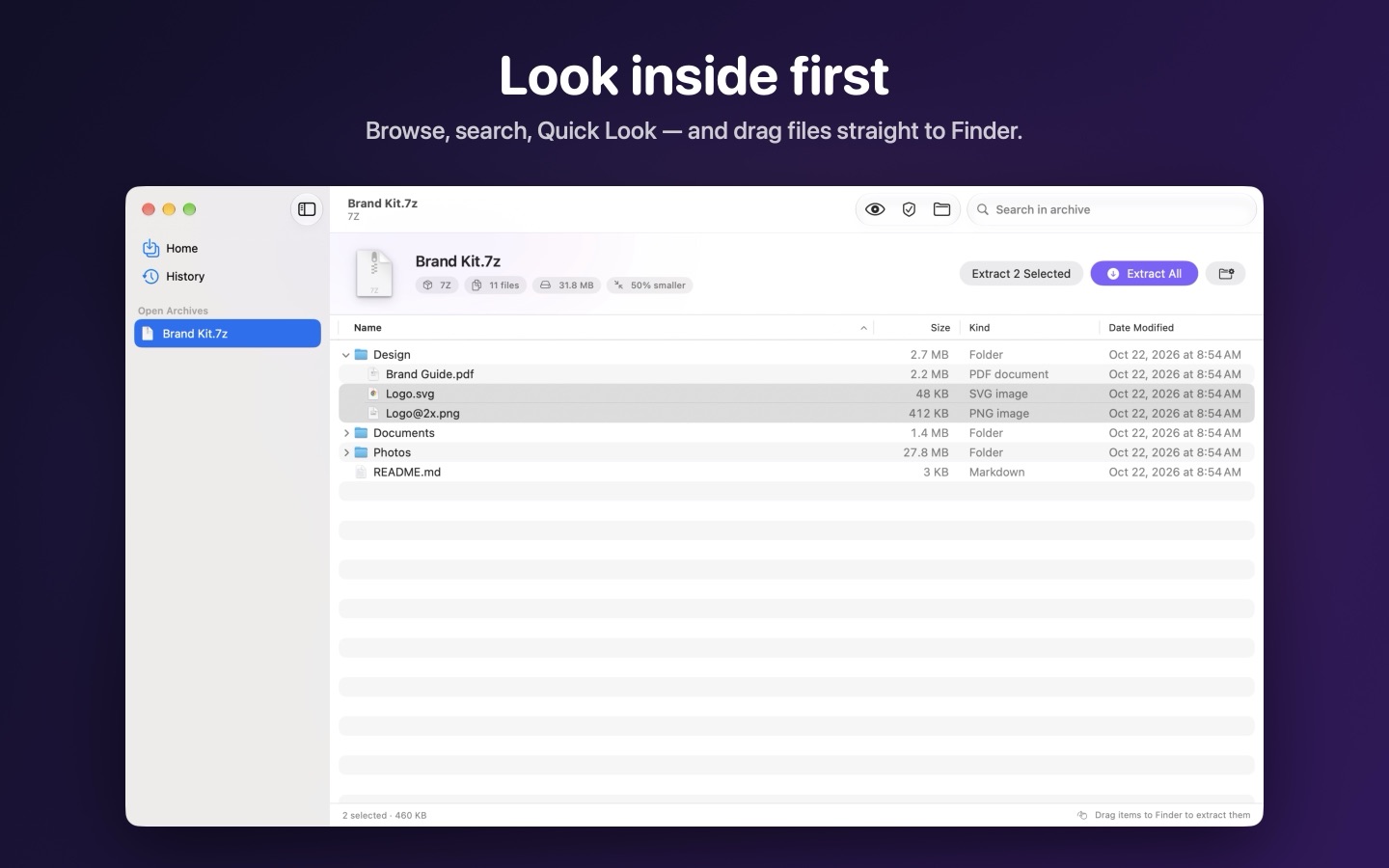Select the Logo@2x.png file name
This screenshot has height=868, width=1389.
tap(422, 414)
